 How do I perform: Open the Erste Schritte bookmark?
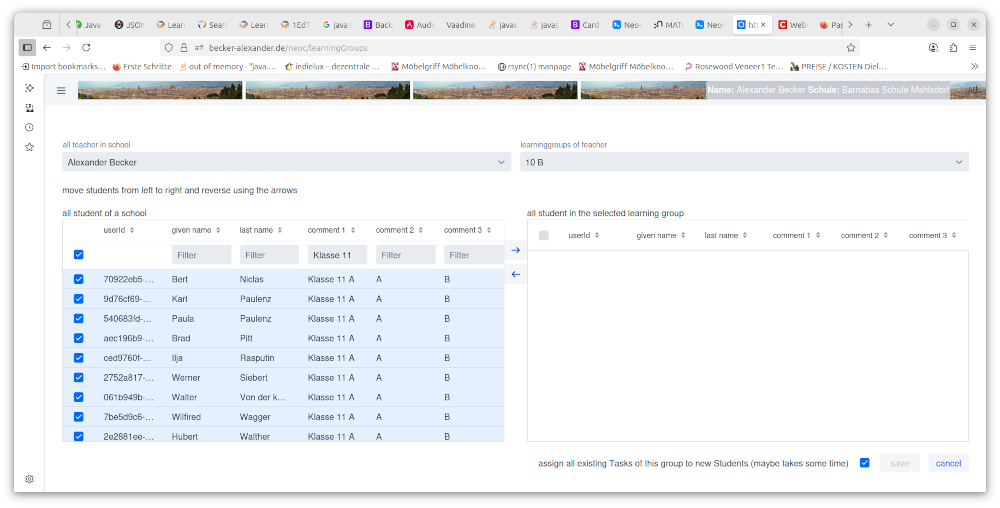click(x=142, y=66)
